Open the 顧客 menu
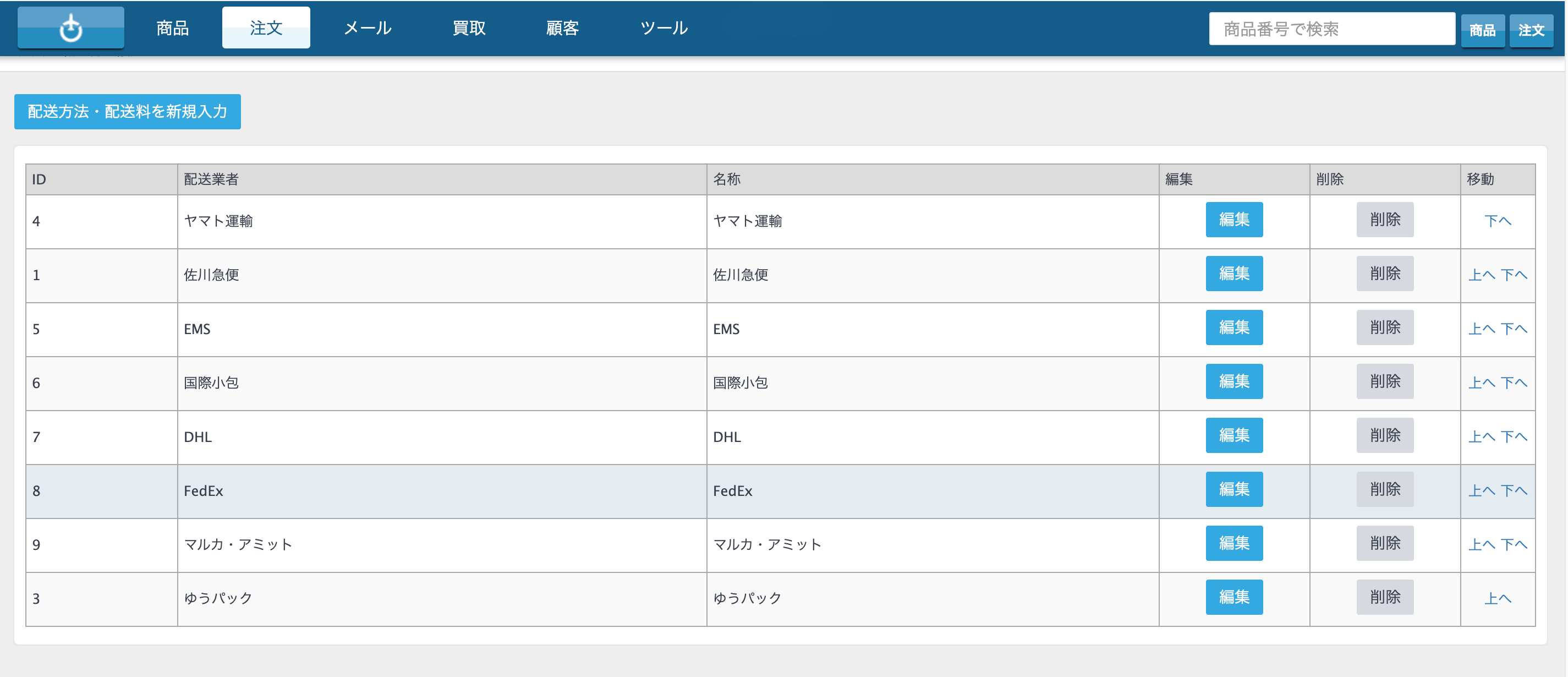 point(562,28)
